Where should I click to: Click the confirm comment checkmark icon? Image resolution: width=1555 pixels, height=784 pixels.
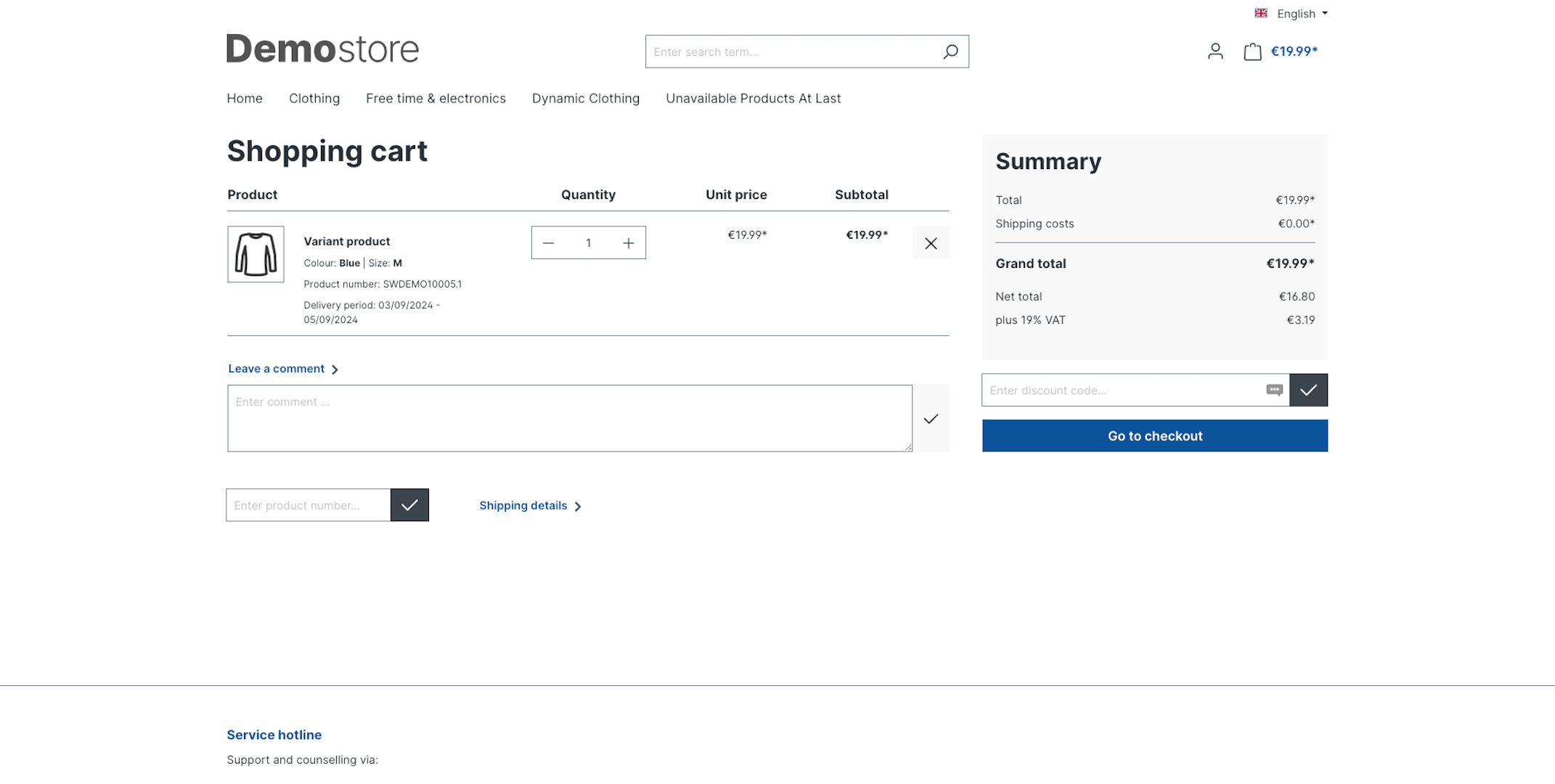pyautogui.click(x=930, y=418)
